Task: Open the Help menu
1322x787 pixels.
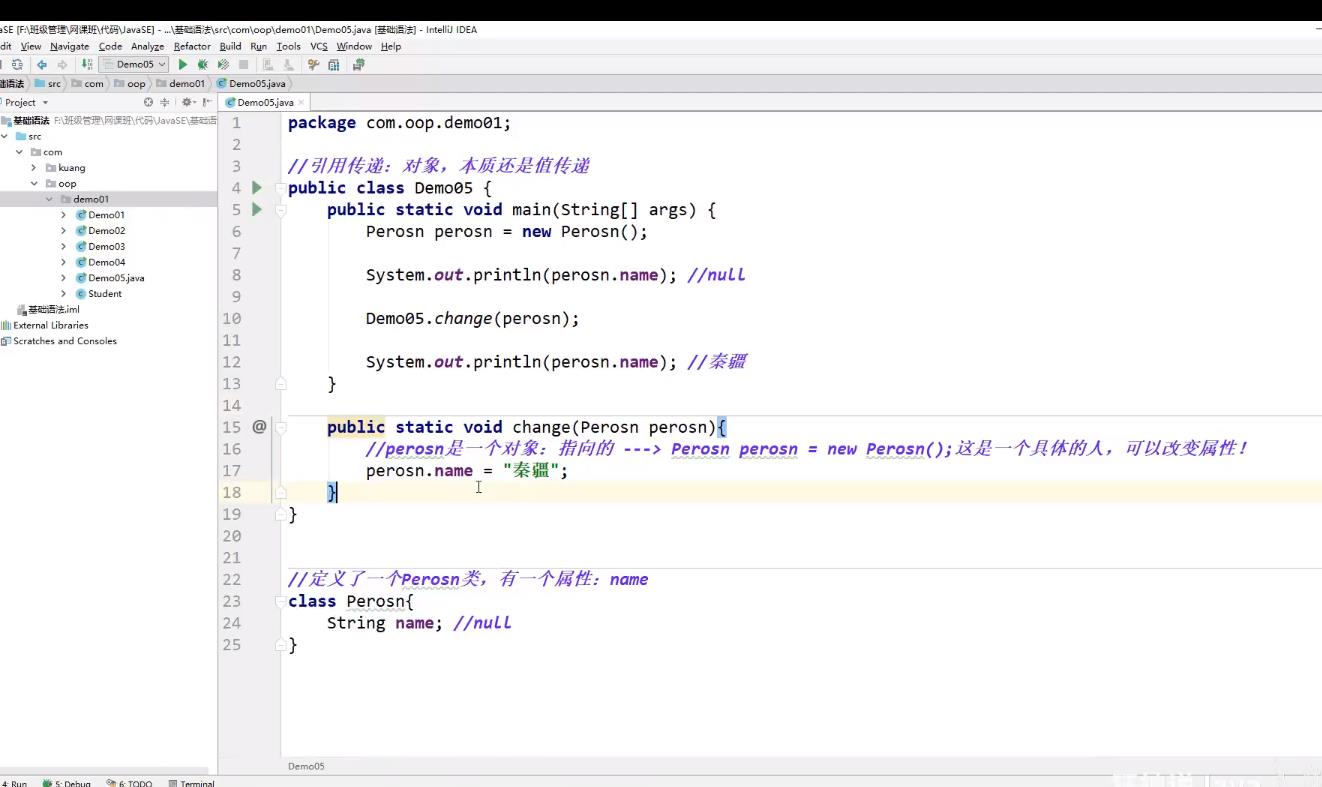Action: [391, 46]
